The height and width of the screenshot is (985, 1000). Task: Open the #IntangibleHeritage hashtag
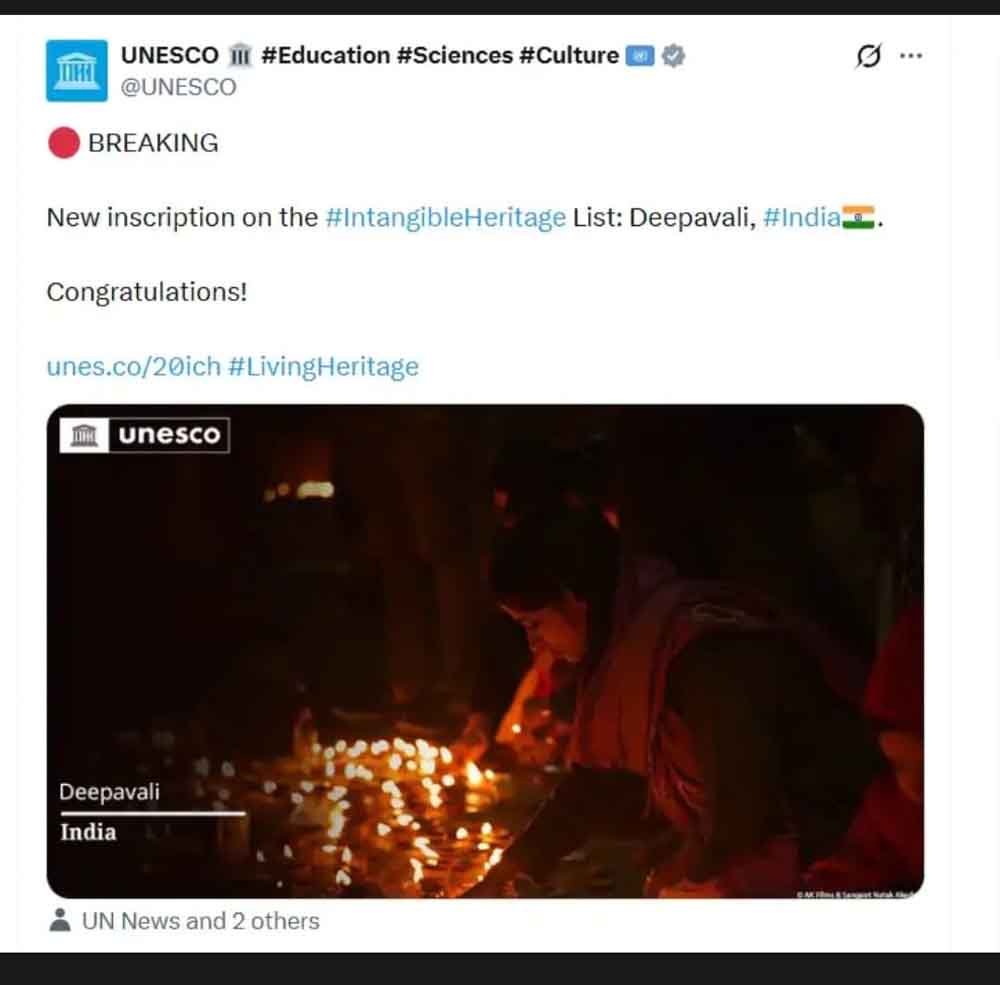[x=445, y=218]
